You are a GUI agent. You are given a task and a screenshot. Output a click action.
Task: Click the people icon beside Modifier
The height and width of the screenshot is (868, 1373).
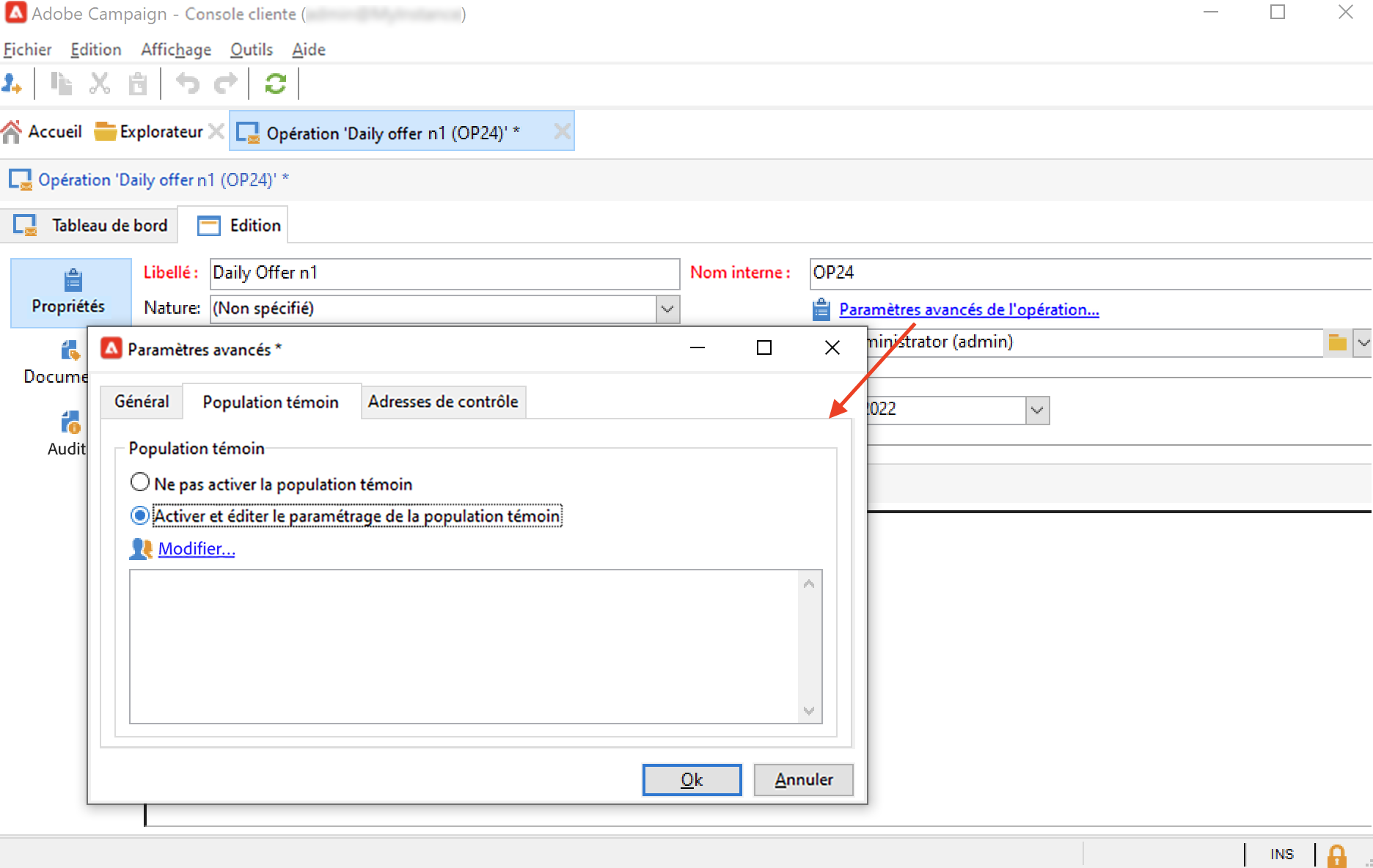coord(140,548)
